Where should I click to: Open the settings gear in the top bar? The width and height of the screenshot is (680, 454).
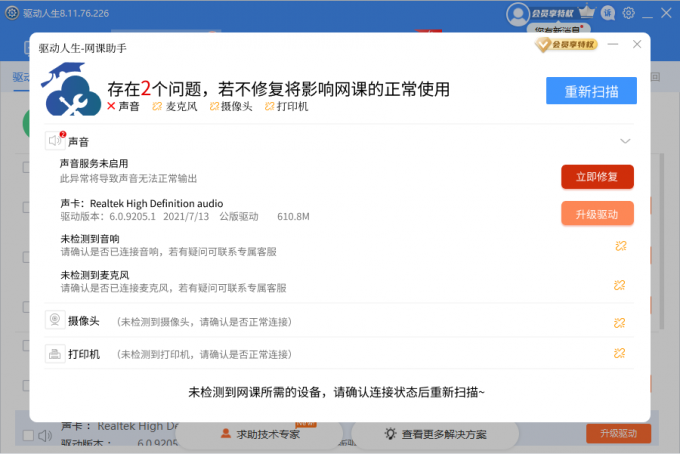click(x=629, y=13)
